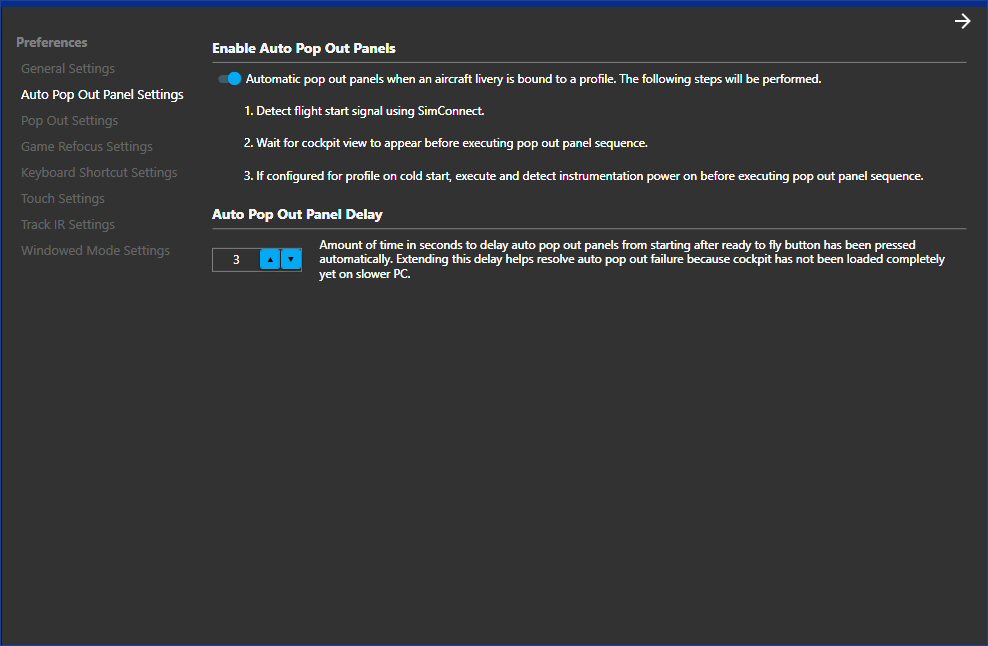Select Windowed Mode Settings
Screen dimensions: 988x646
(95, 251)
